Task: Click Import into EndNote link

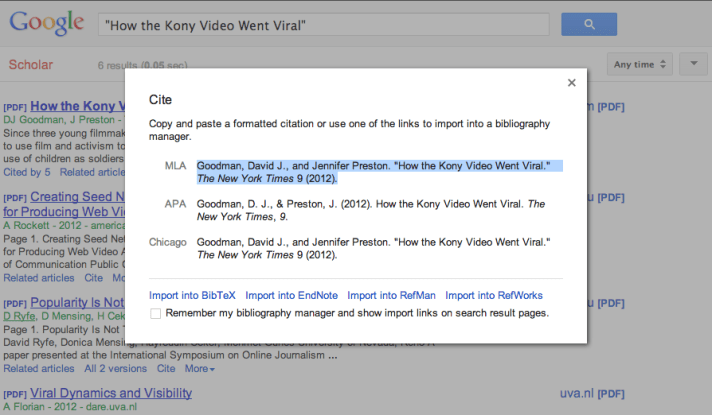Action: (291, 295)
